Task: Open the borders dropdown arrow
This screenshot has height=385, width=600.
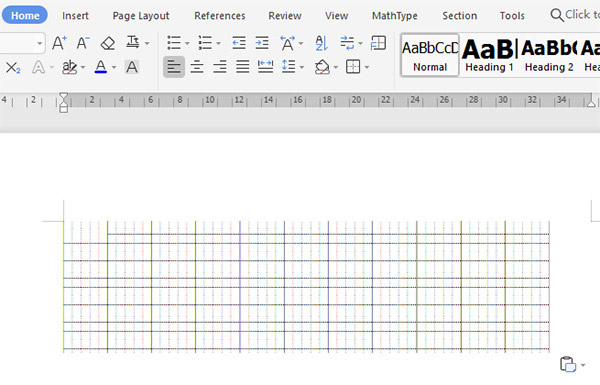Action: click(367, 68)
